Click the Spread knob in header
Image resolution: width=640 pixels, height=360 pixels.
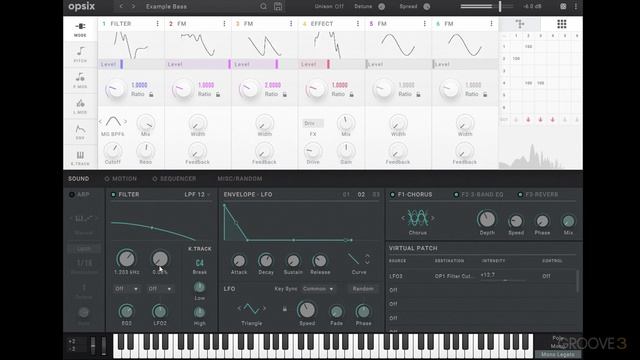click(x=427, y=7)
